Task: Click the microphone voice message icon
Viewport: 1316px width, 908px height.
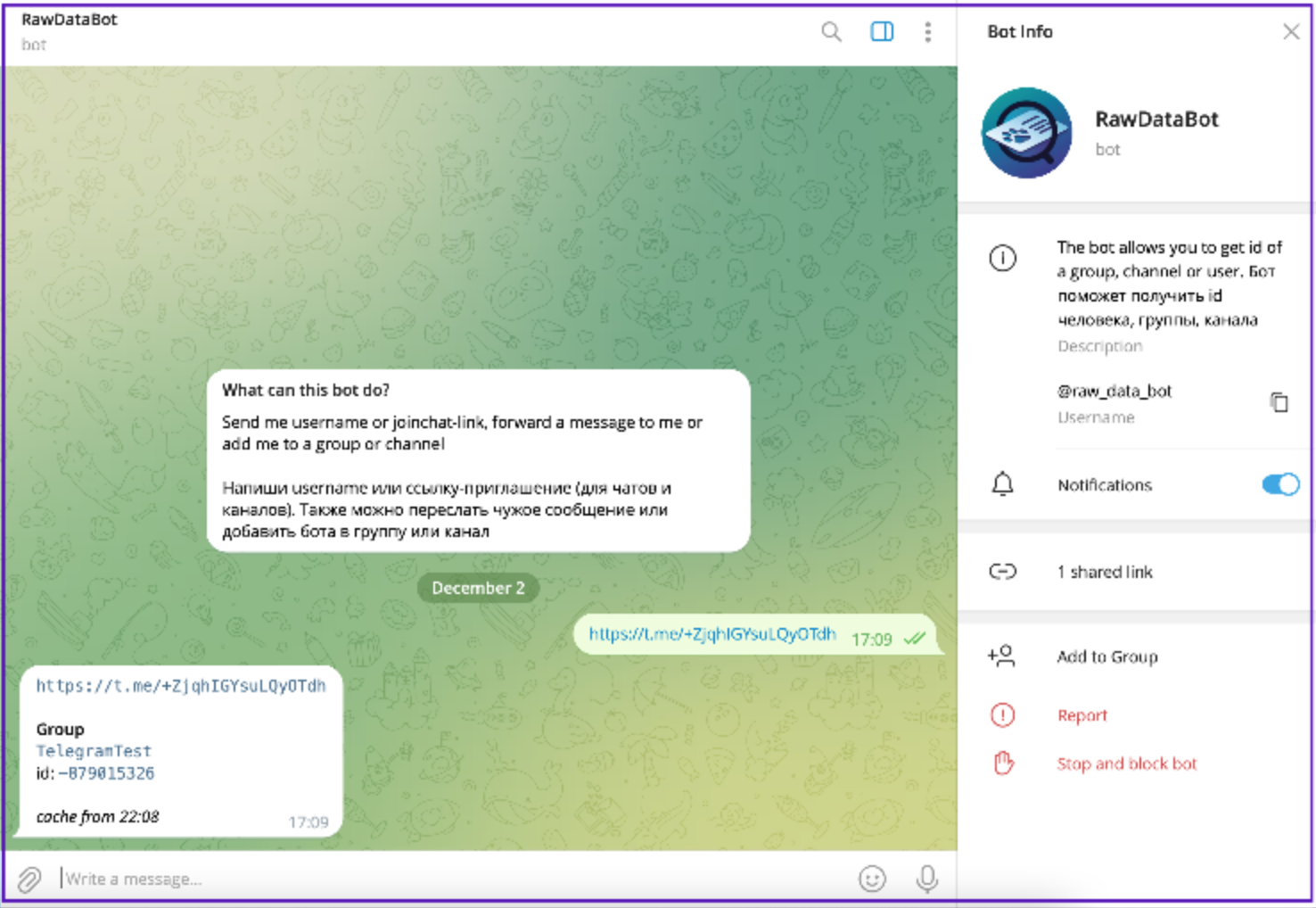Action: (x=926, y=879)
